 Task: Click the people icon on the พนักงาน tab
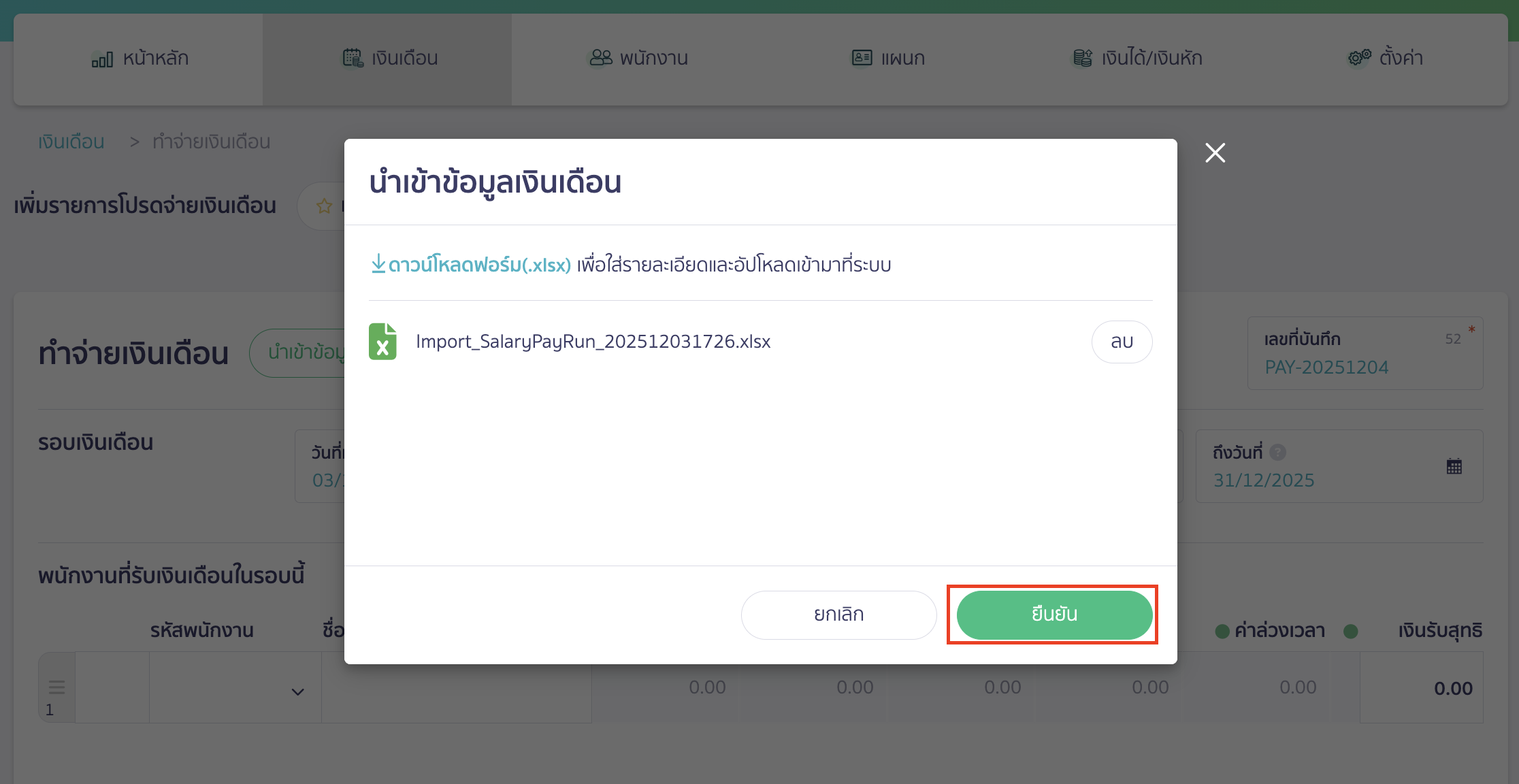pyautogui.click(x=598, y=58)
